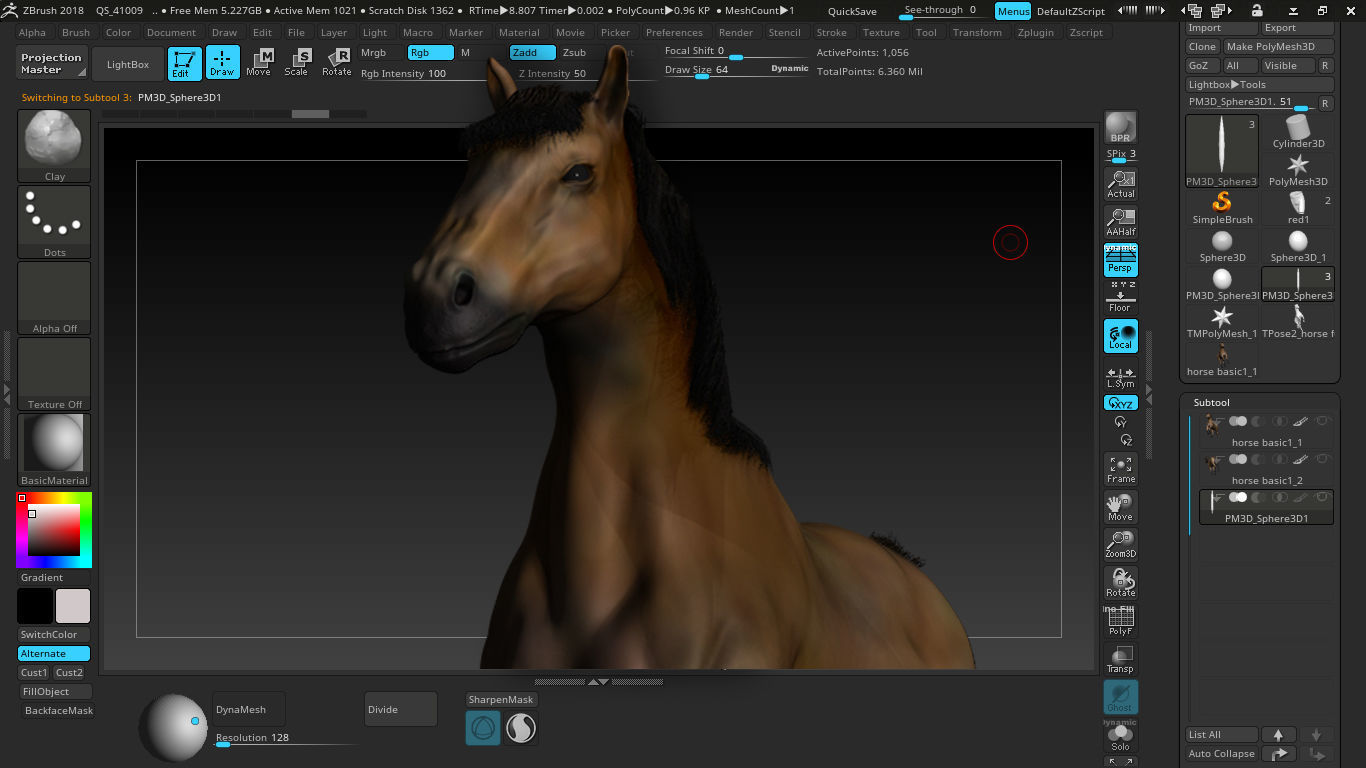
Task: Toggle Perspective (Persp) view
Action: (x=1120, y=260)
